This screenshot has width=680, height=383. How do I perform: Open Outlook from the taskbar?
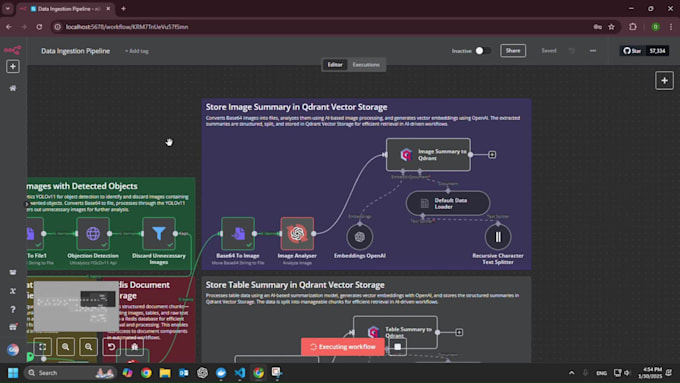(183, 373)
